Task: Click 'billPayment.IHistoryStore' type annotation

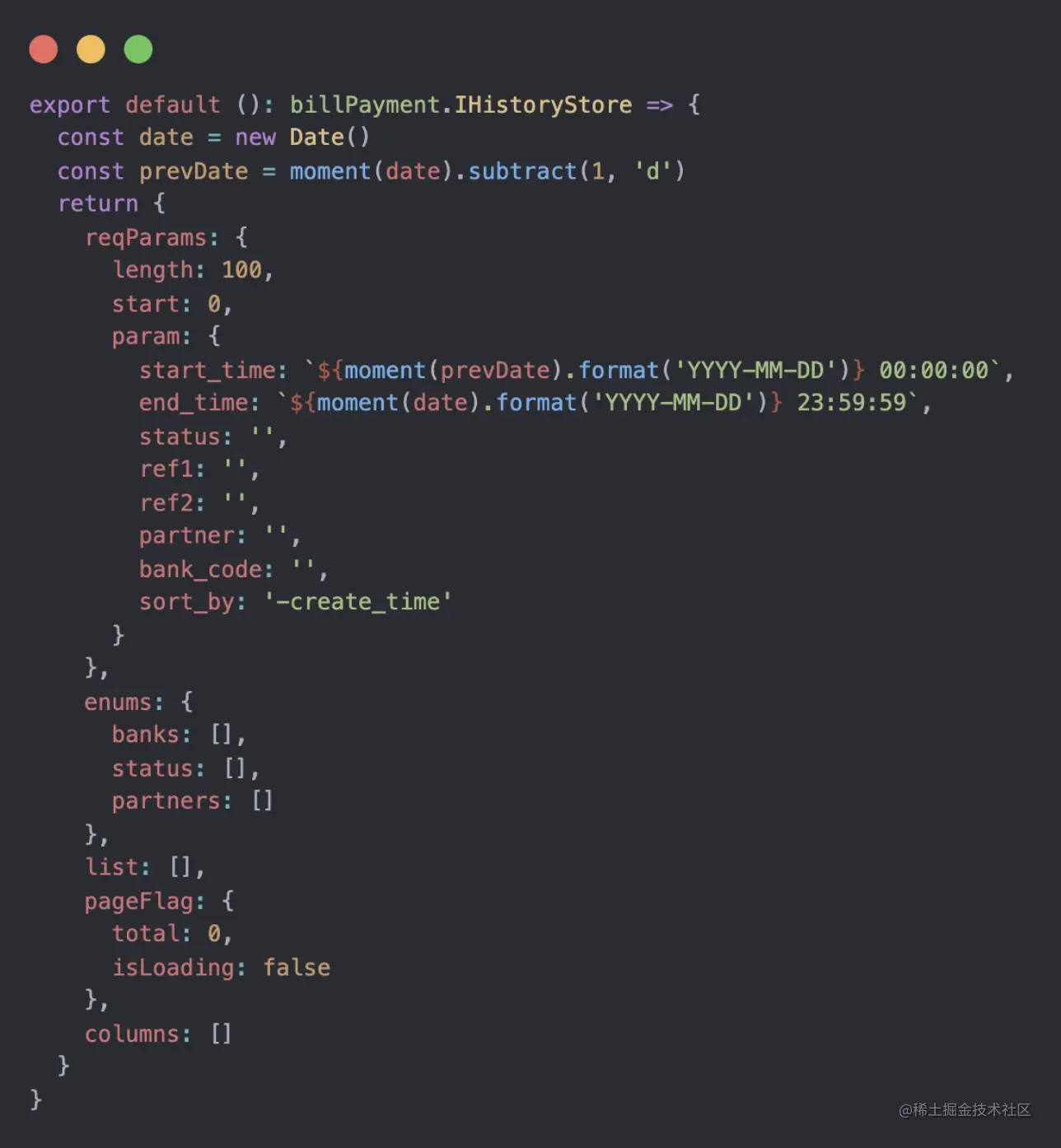Action: [x=461, y=105]
